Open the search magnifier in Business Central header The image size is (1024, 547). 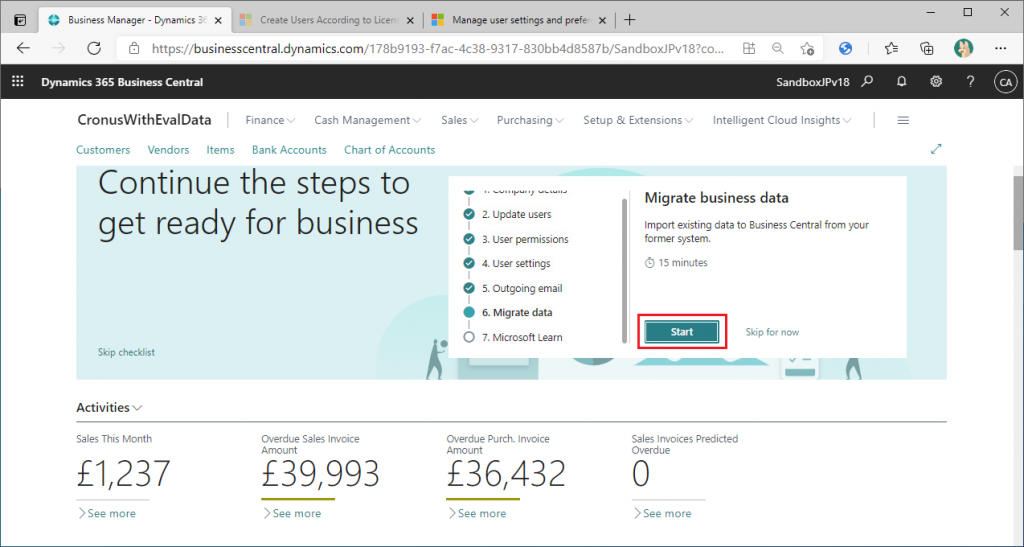(x=867, y=82)
